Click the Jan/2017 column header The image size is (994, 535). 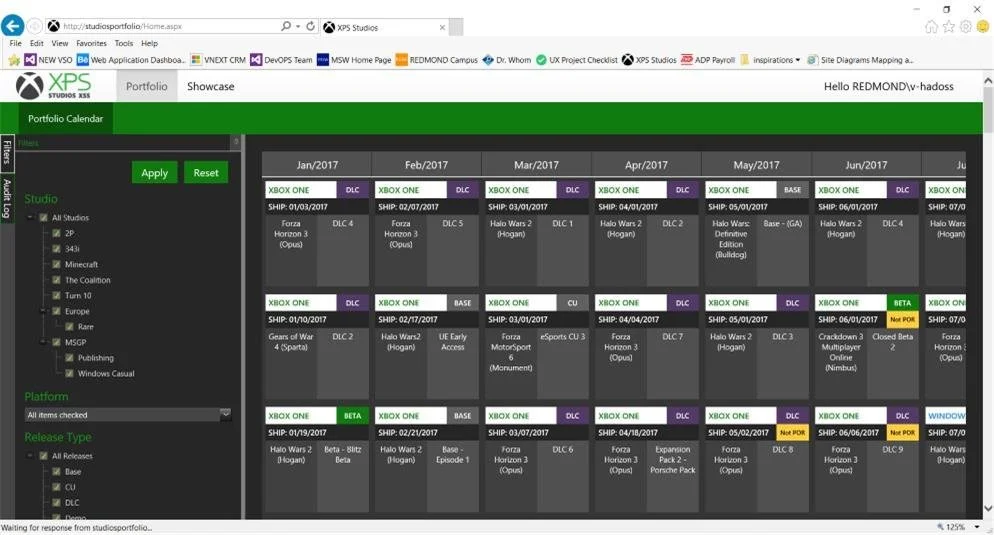(x=317, y=165)
